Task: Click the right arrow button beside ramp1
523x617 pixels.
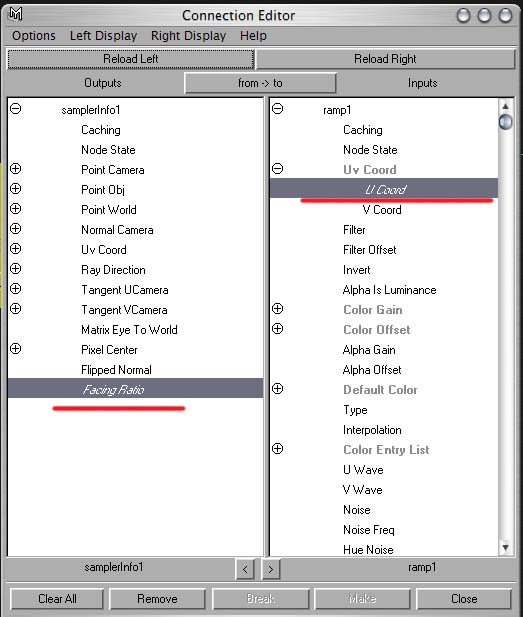Action: 271,569
